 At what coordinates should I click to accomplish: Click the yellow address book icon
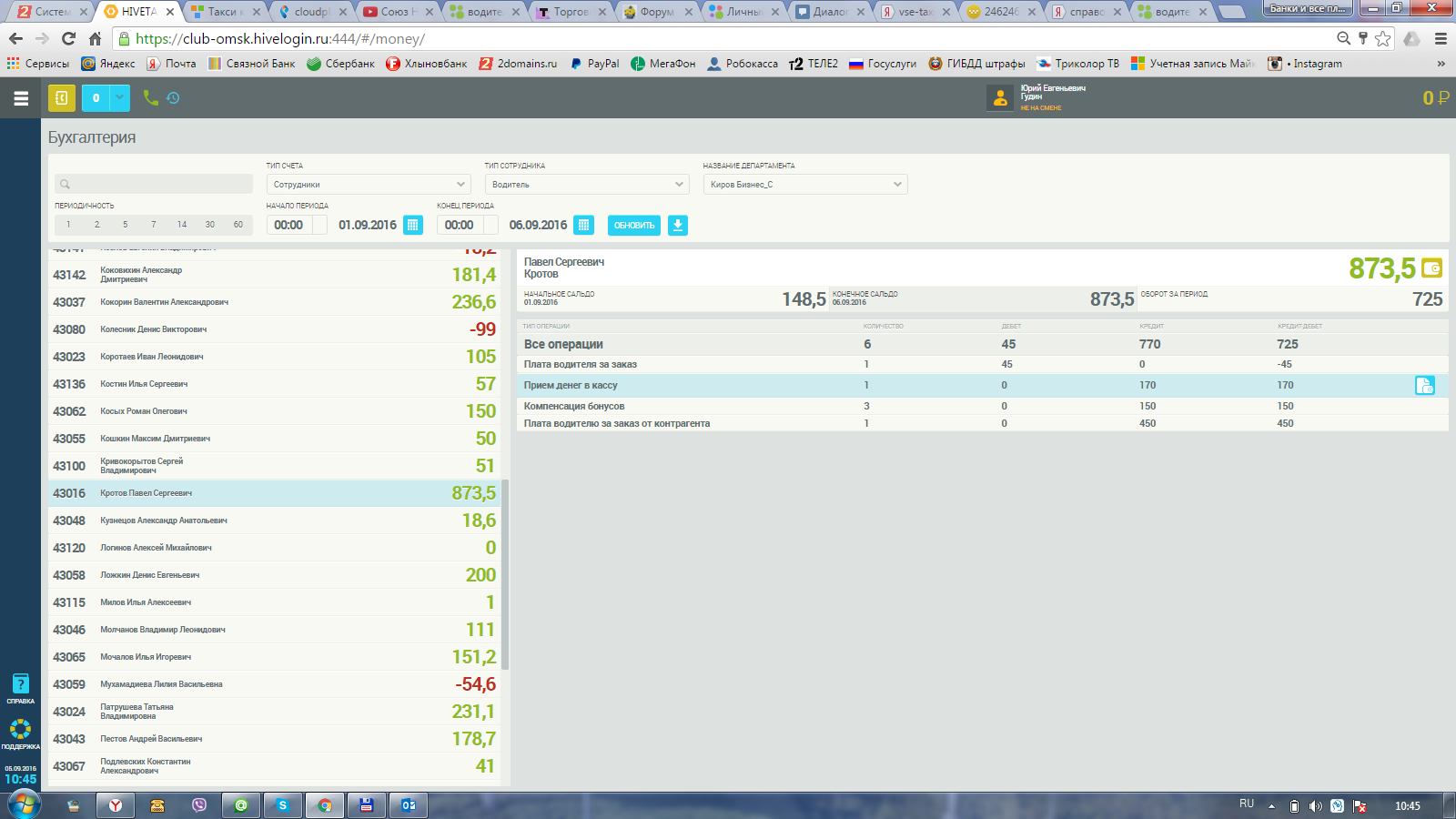(62, 98)
